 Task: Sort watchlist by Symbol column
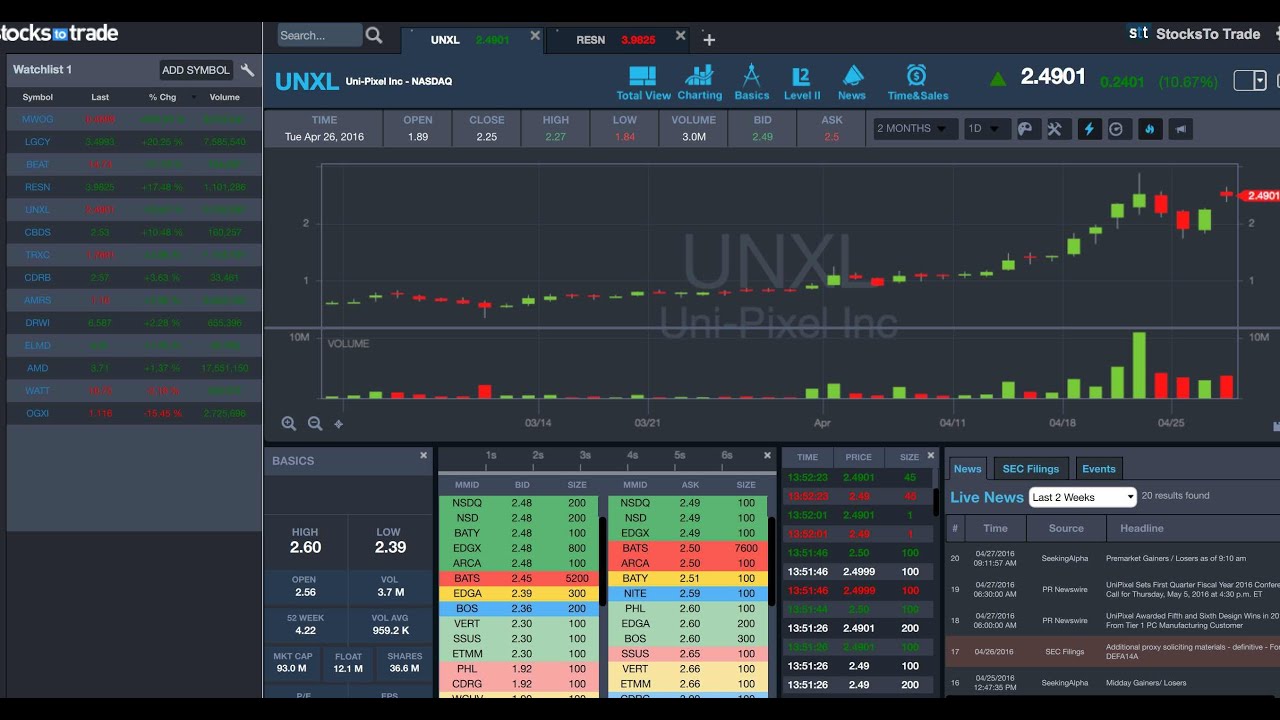point(38,97)
